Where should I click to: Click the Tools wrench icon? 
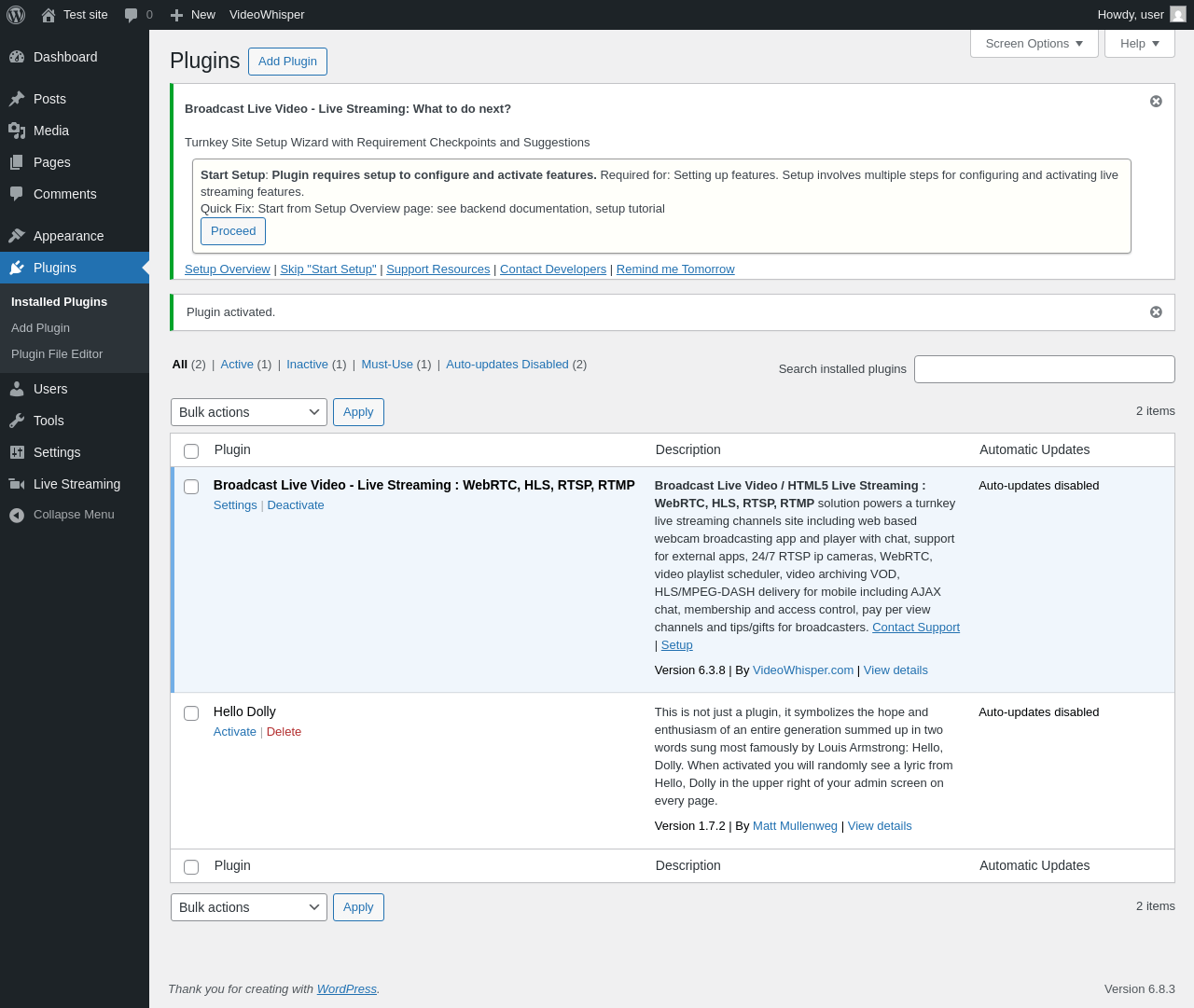17,421
